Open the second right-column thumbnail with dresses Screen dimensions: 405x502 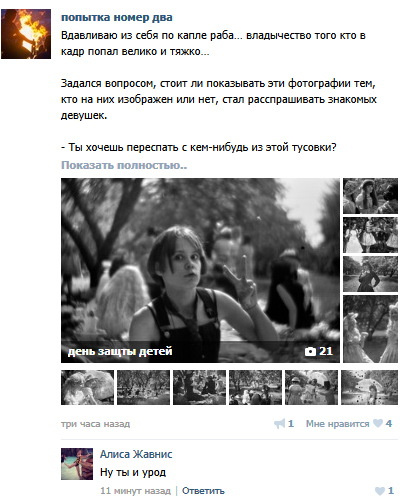coord(370,235)
